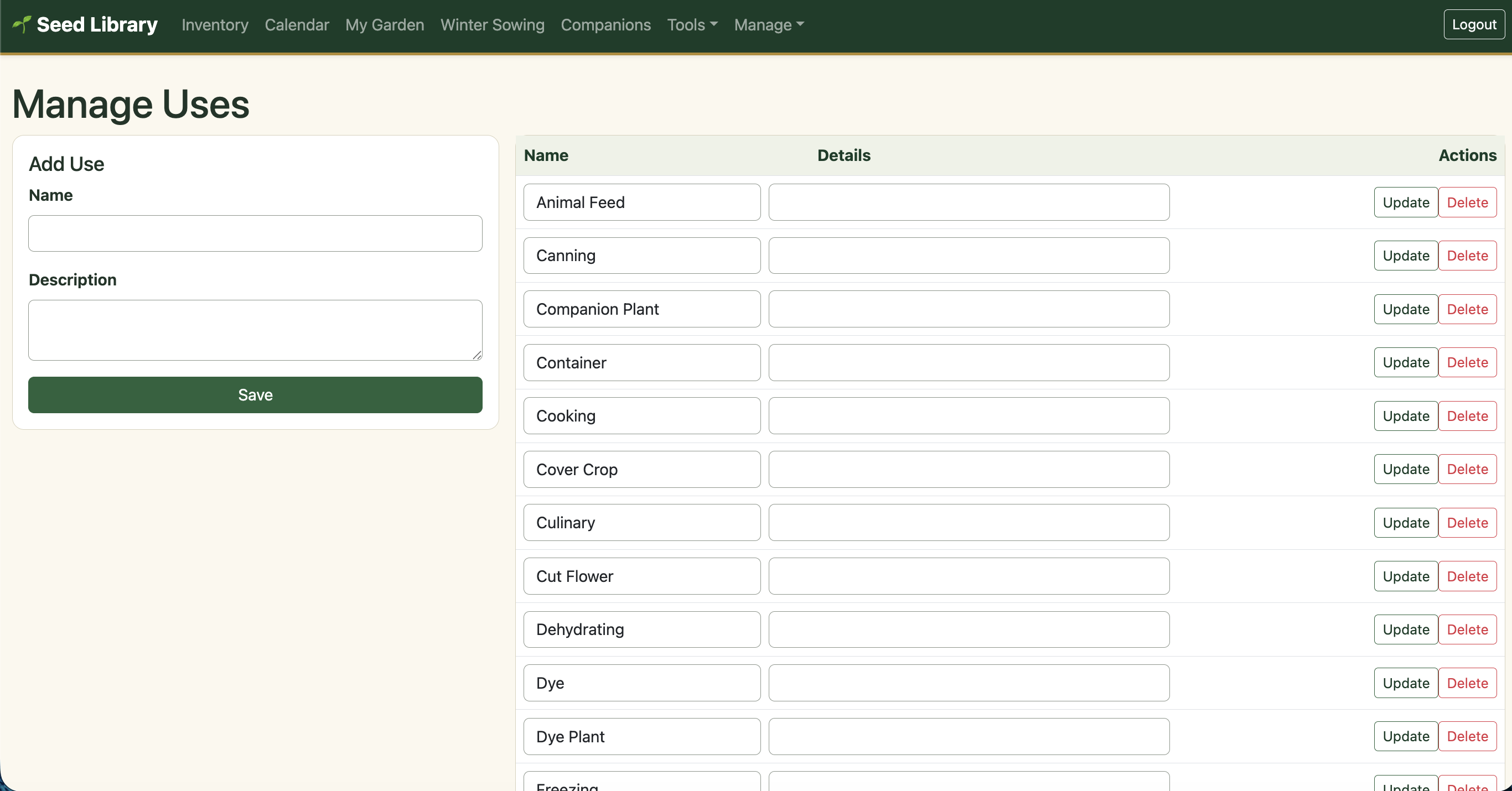Edit the Companion Plant name field
Image resolution: width=1512 pixels, height=791 pixels.
[642, 309]
